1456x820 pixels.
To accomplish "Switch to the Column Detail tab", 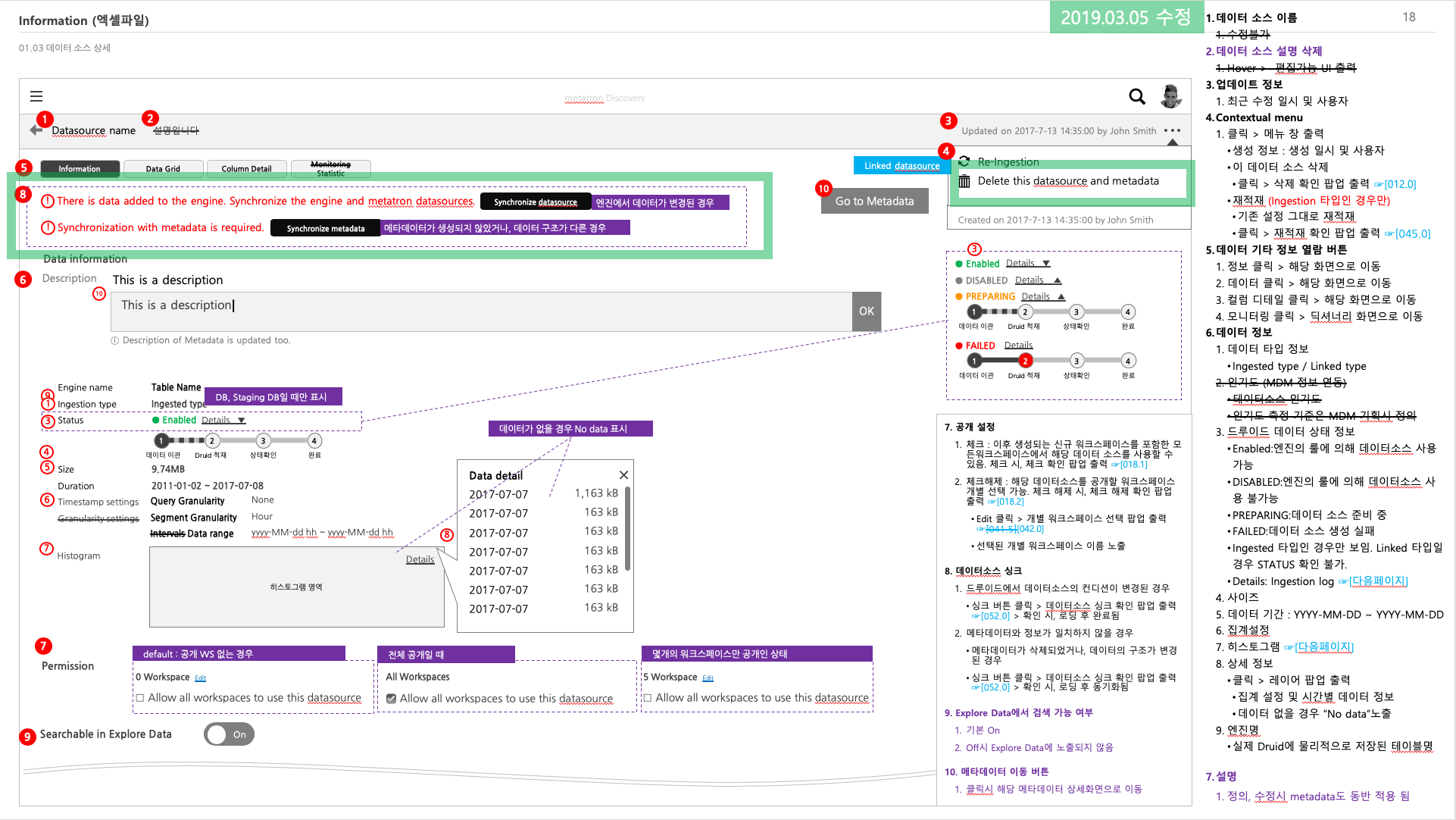I will pyautogui.click(x=247, y=168).
